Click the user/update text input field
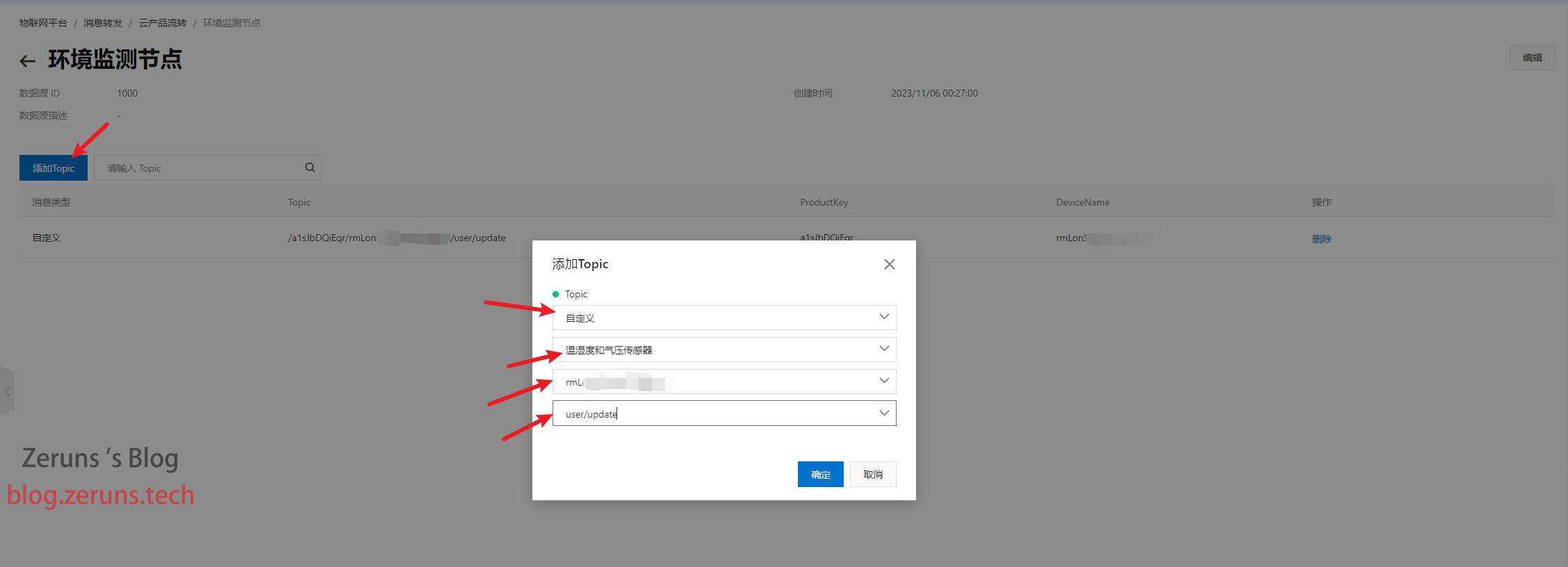Image resolution: width=1568 pixels, height=567 pixels. coord(709,413)
